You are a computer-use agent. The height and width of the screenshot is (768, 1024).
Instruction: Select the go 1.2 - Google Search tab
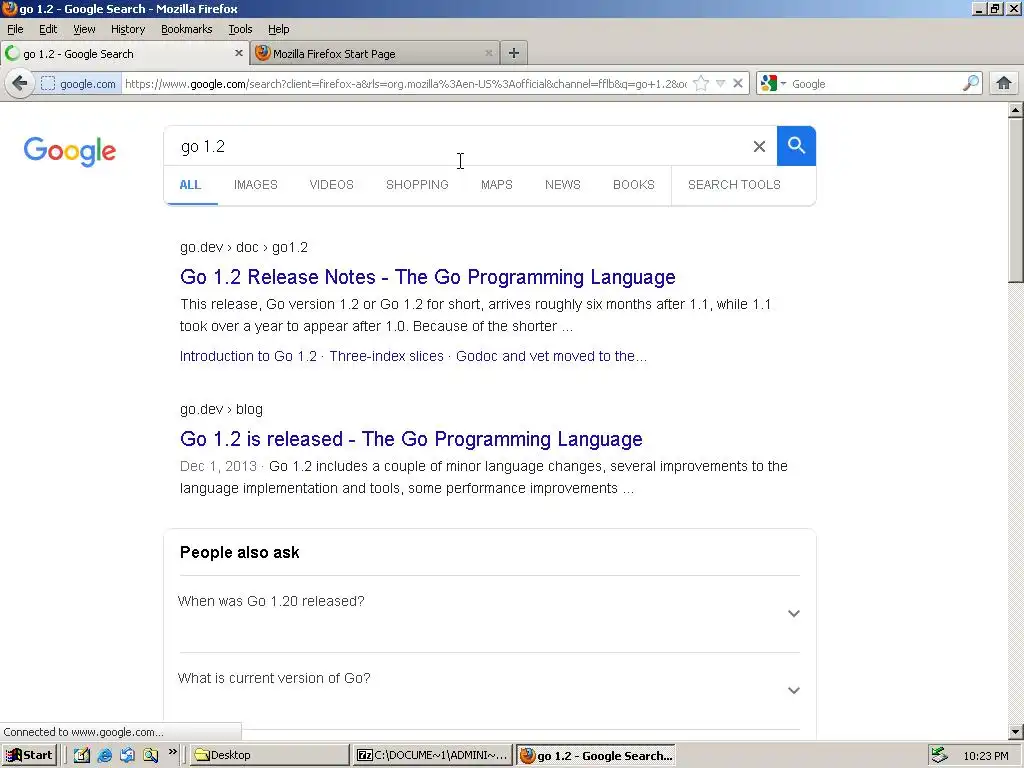point(124,54)
